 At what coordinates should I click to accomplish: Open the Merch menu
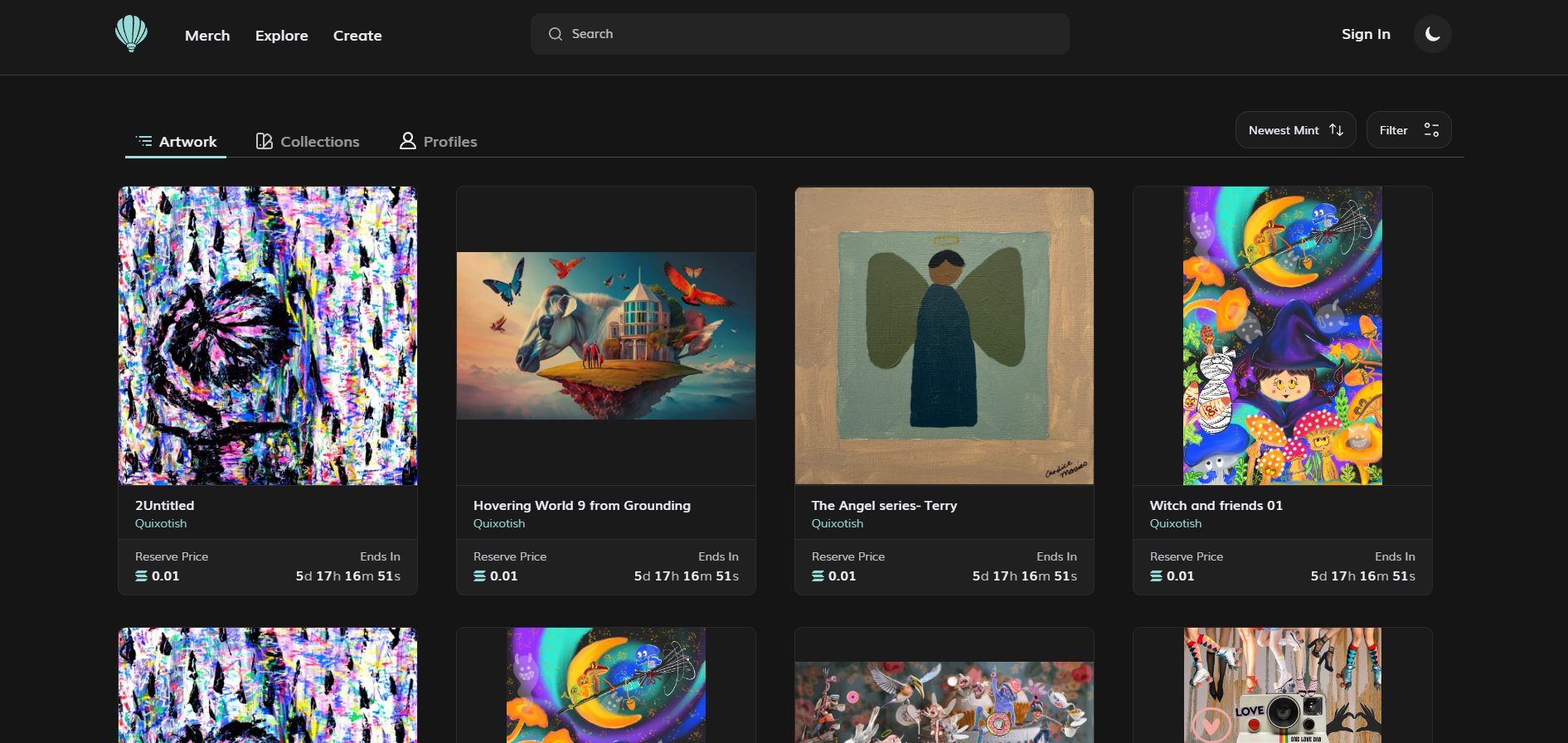[x=207, y=36]
